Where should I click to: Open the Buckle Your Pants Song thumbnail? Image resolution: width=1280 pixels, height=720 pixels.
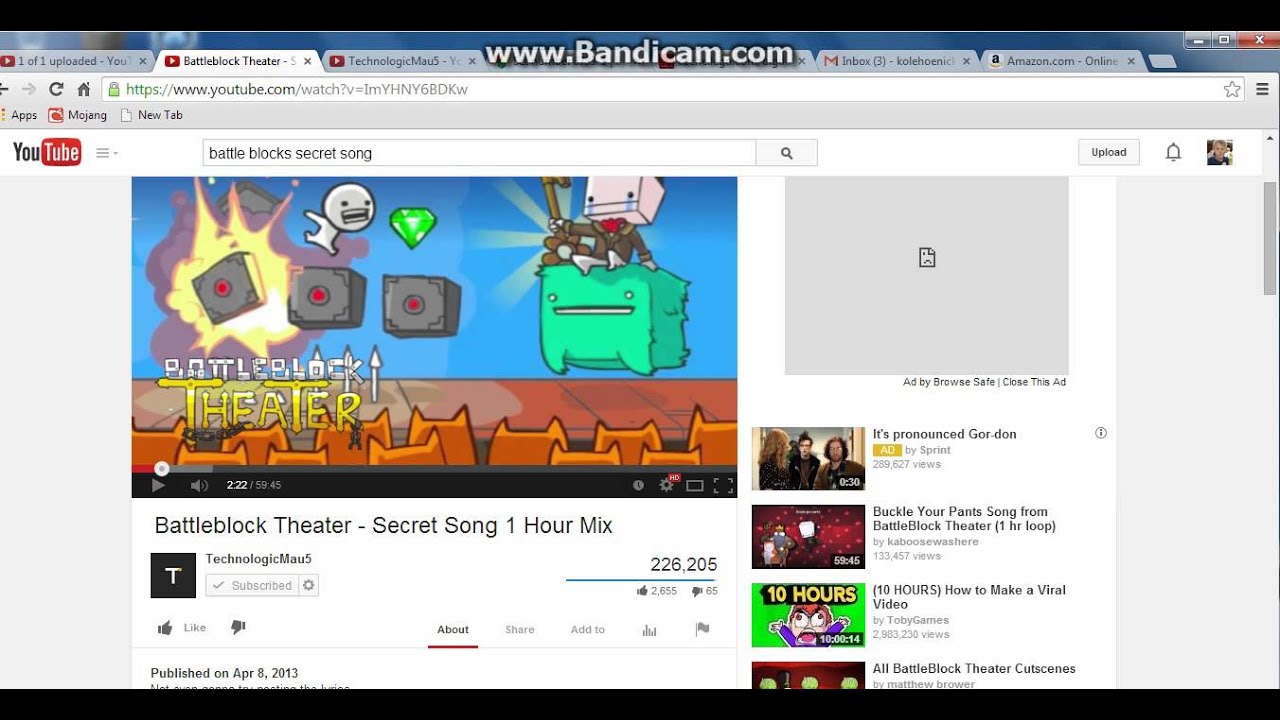click(x=808, y=537)
